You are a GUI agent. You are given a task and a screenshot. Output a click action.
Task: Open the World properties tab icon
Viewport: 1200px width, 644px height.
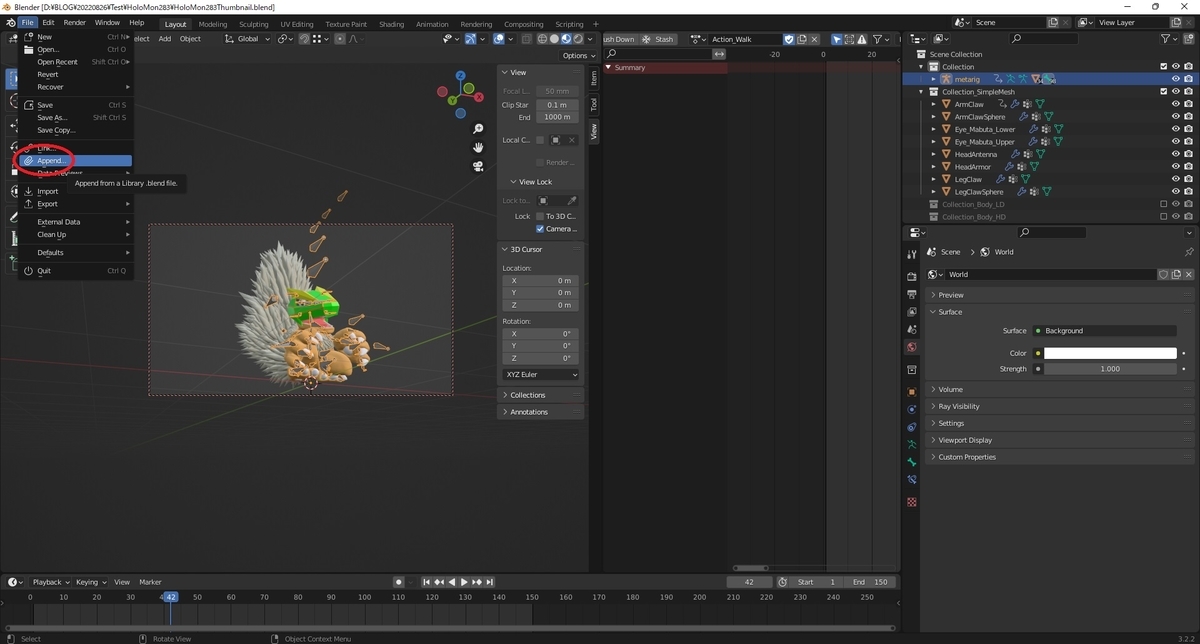coord(911,347)
